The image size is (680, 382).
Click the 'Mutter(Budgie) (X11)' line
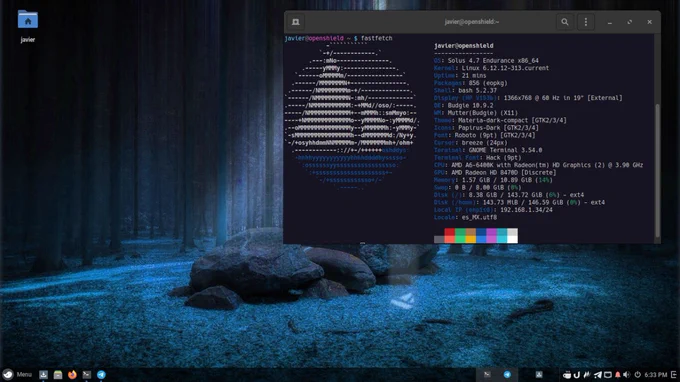click(476, 113)
